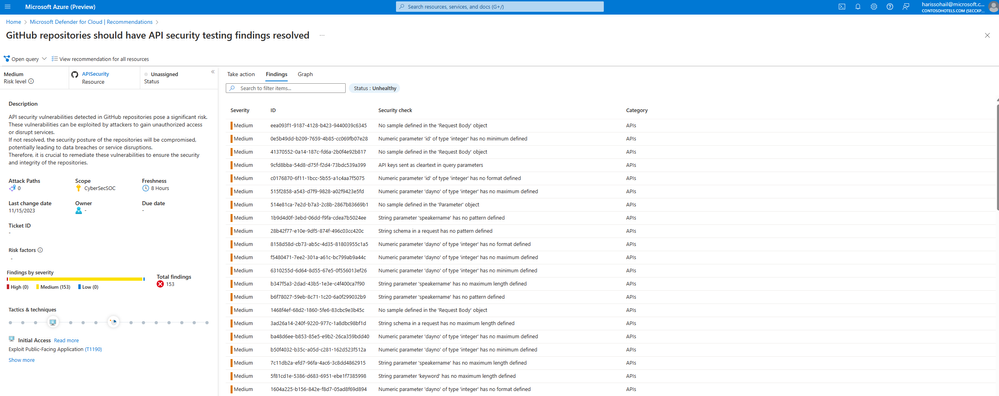Image resolution: width=999 pixels, height=396 pixels.
Task: Click the more options ellipsis by title
Action: 322,36
